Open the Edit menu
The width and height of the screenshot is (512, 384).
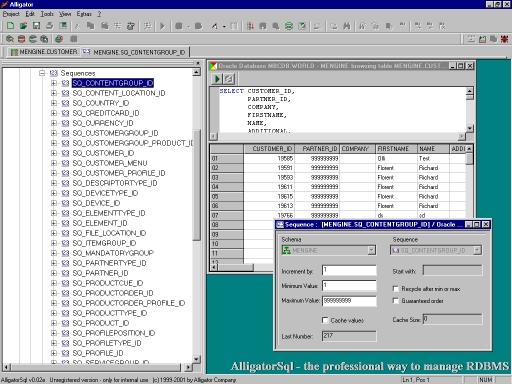tap(30, 14)
